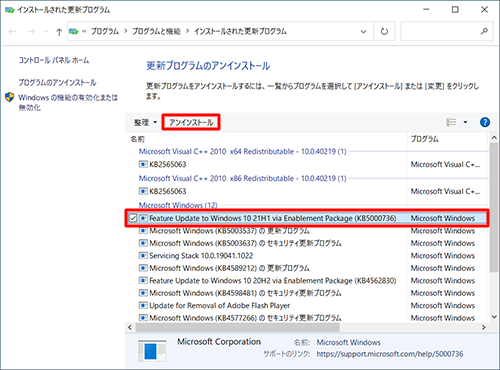Expand the view options dropdown arrow

(x=465, y=122)
